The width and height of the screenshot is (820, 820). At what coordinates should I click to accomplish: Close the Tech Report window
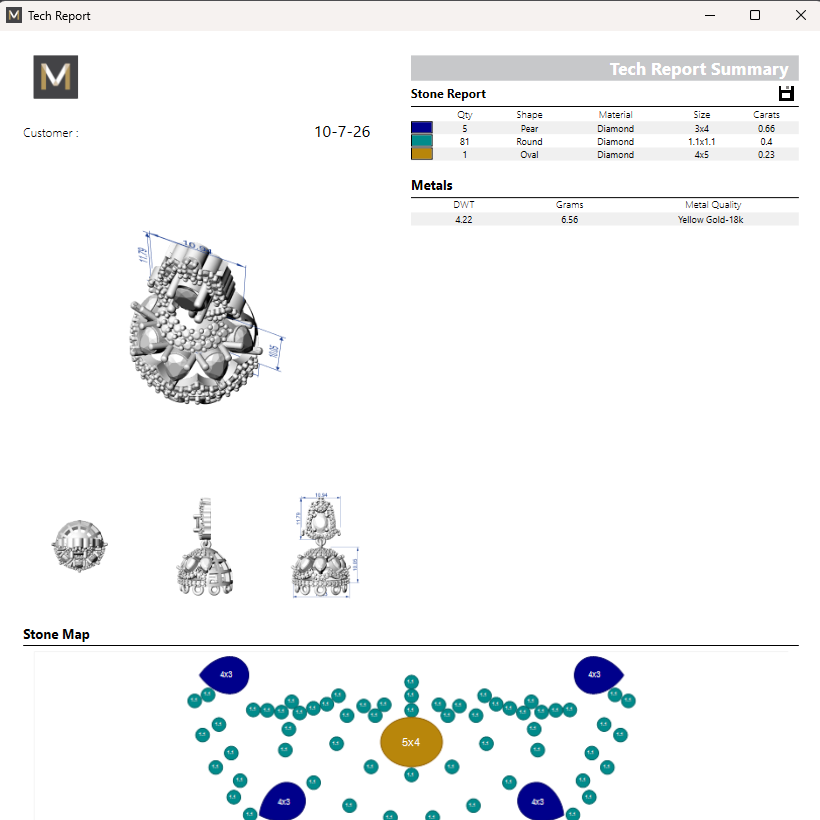click(x=801, y=15)
